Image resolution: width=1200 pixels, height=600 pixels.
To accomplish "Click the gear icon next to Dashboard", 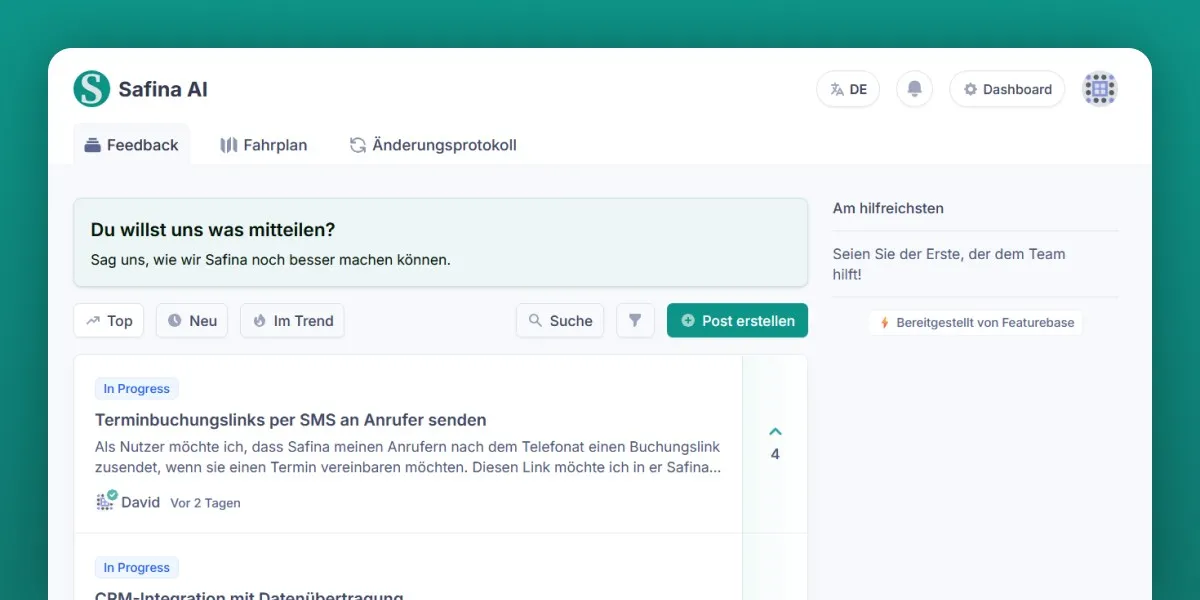I will pyautogui.click(x=969, y=89).
